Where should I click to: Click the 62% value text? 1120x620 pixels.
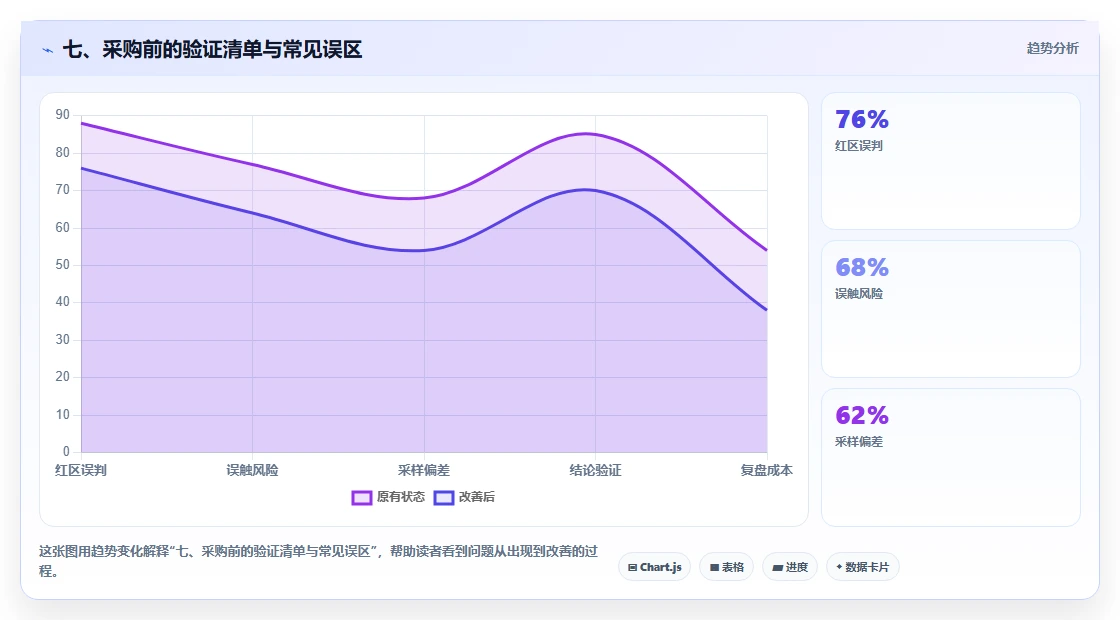click(861, 415)
